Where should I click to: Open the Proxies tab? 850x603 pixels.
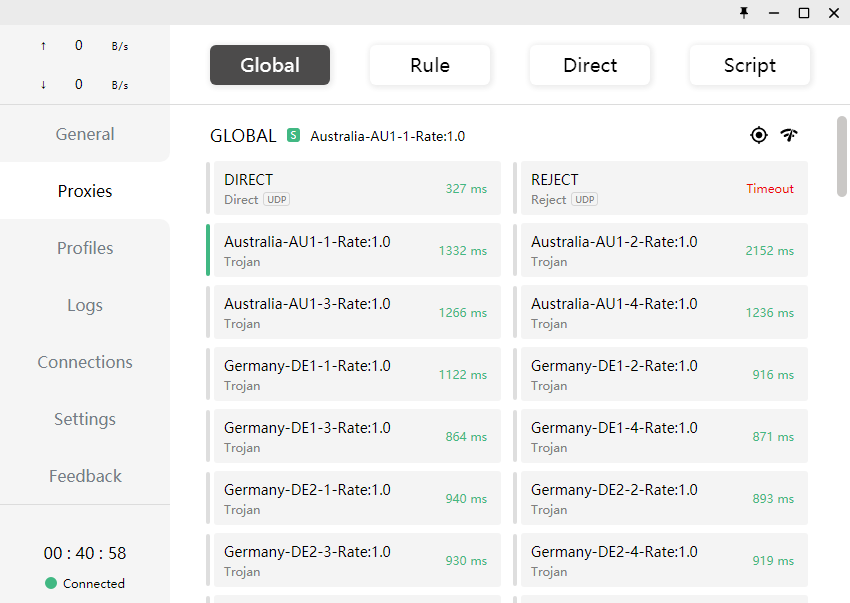click(x=85, y=191)
